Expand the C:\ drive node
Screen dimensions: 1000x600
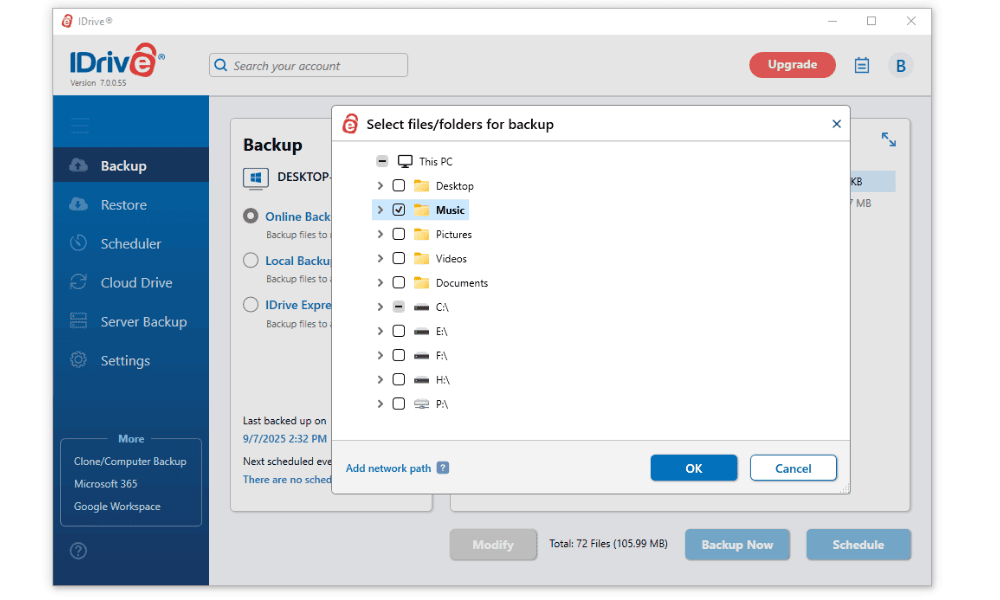coord(380,307)
